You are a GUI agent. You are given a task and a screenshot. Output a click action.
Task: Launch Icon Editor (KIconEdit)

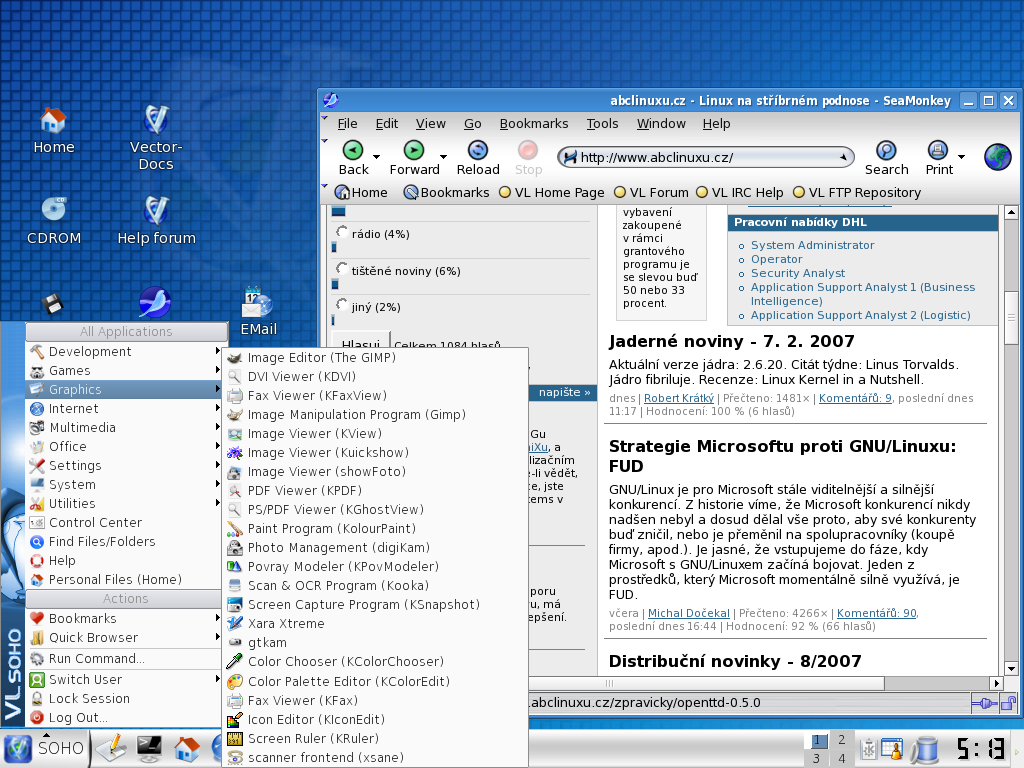click(376, 719)
